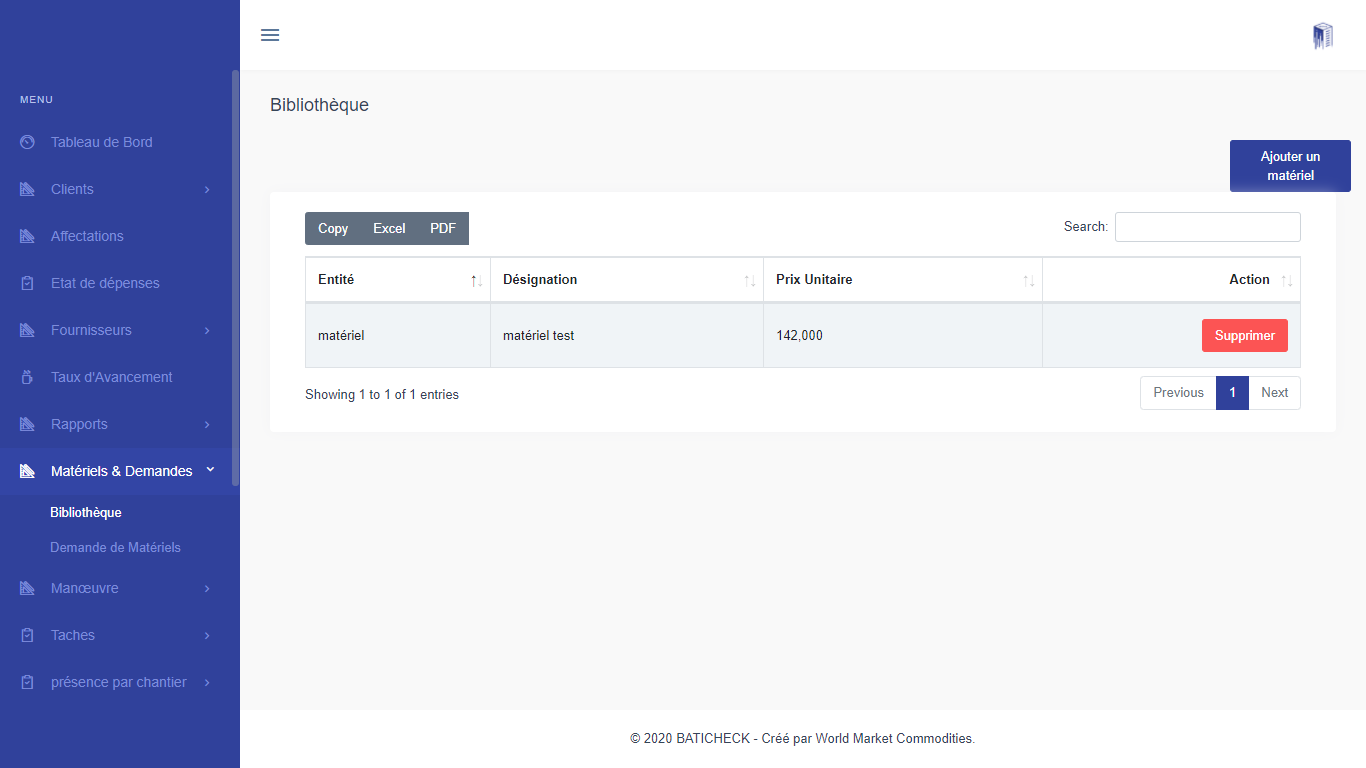This screenshot has width=1366, height=768.
Task: Click the Tableau de Bord dashboard icon
Action: 27,142
